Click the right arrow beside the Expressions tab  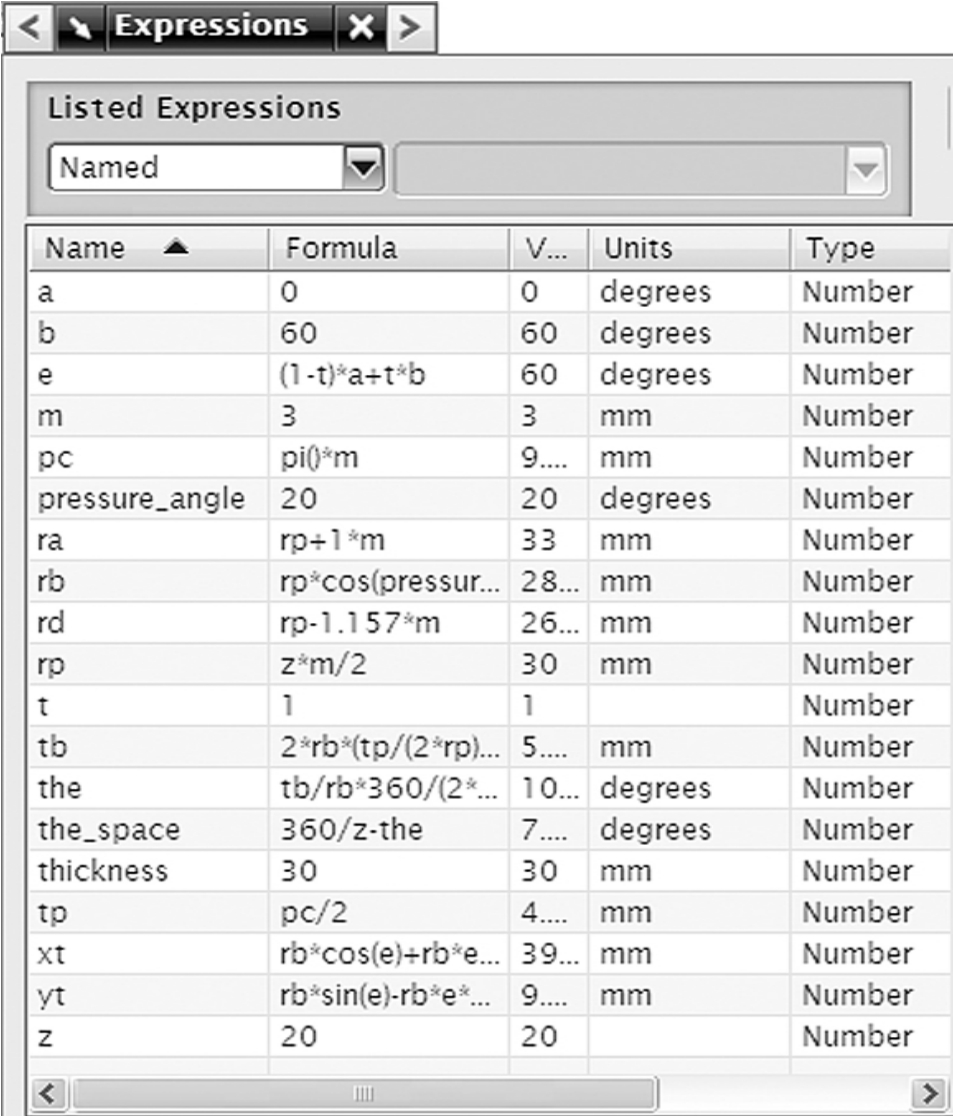[411, 28]
